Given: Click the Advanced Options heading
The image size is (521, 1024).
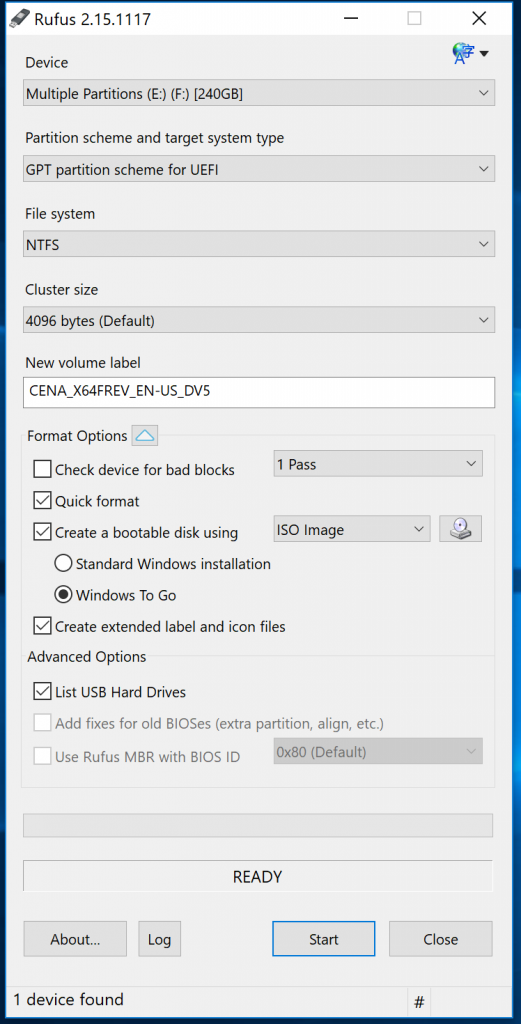Looking at the screenshot, I should click(87, 657).
